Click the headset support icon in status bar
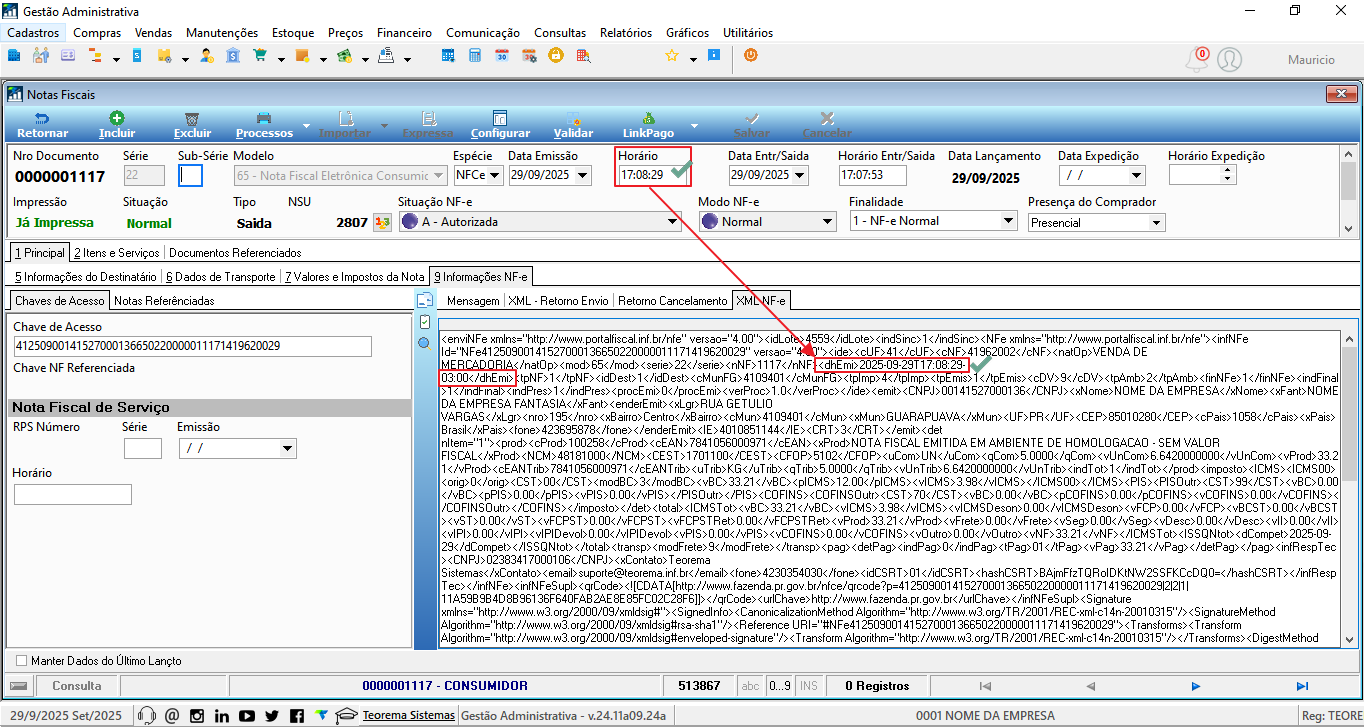Viewport: 1364px width, 727px height. [x=147, y=715]
